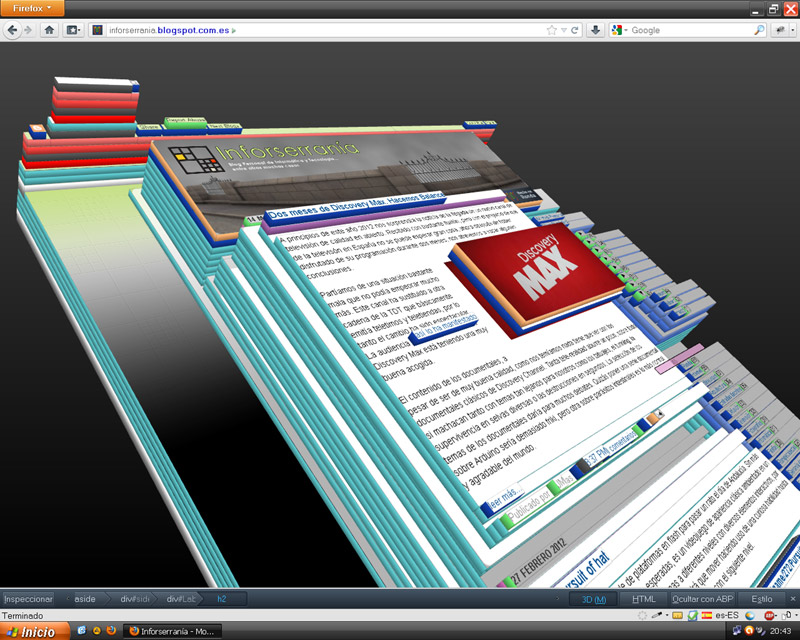Click the site favicon in address bar

pyautogui.click(x=97, y=30)
